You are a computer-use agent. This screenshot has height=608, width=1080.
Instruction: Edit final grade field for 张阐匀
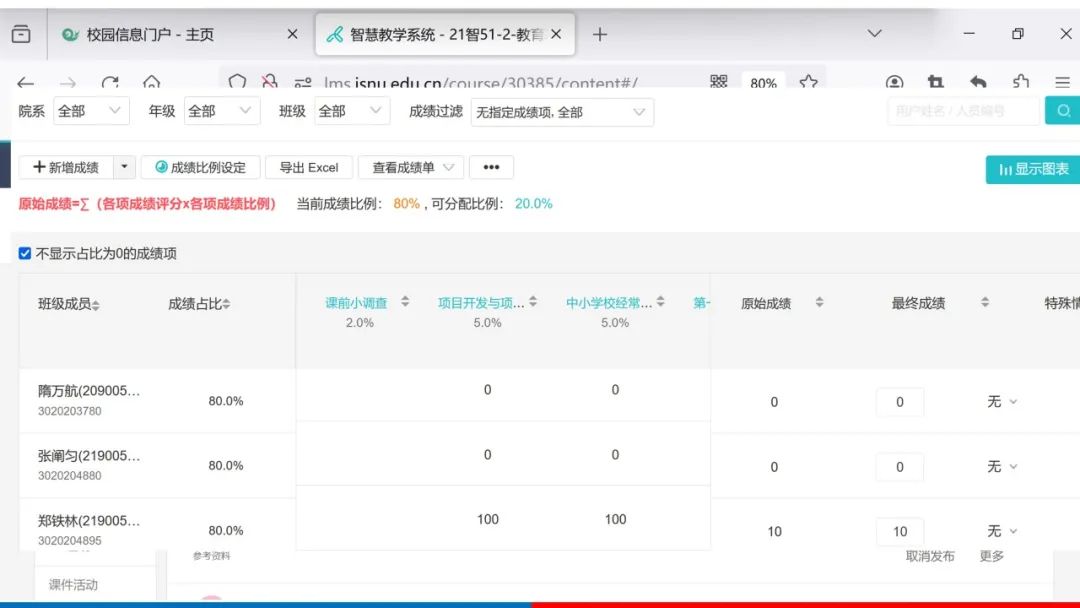[900, 467]
